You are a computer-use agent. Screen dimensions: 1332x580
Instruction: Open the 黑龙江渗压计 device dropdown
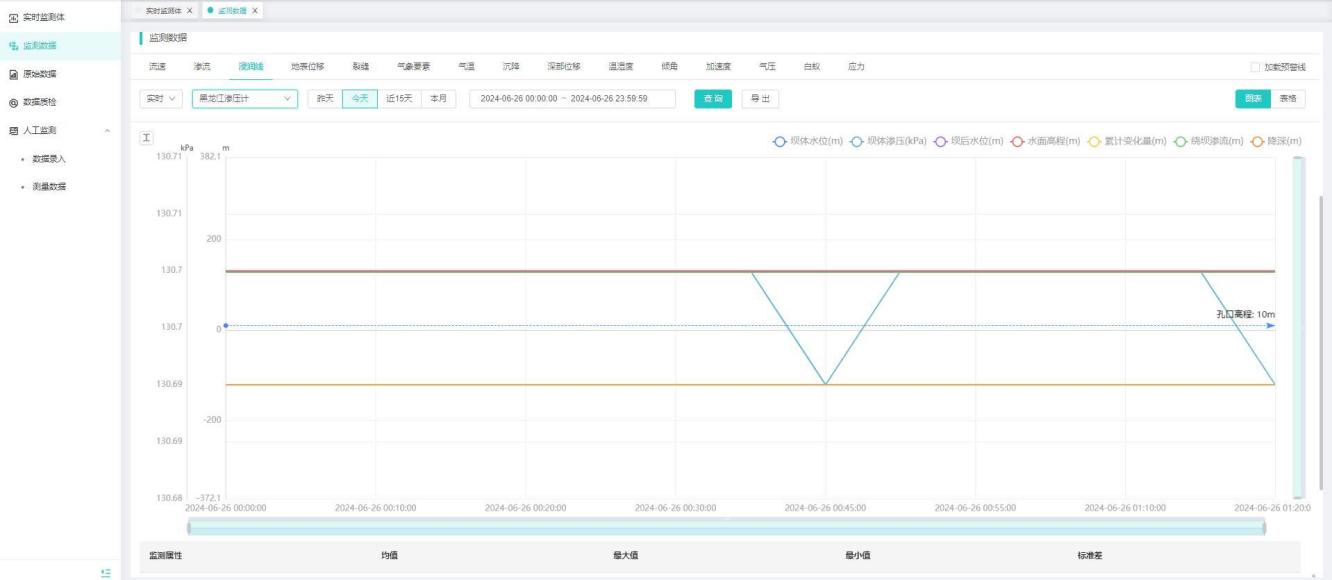[244, 99]
